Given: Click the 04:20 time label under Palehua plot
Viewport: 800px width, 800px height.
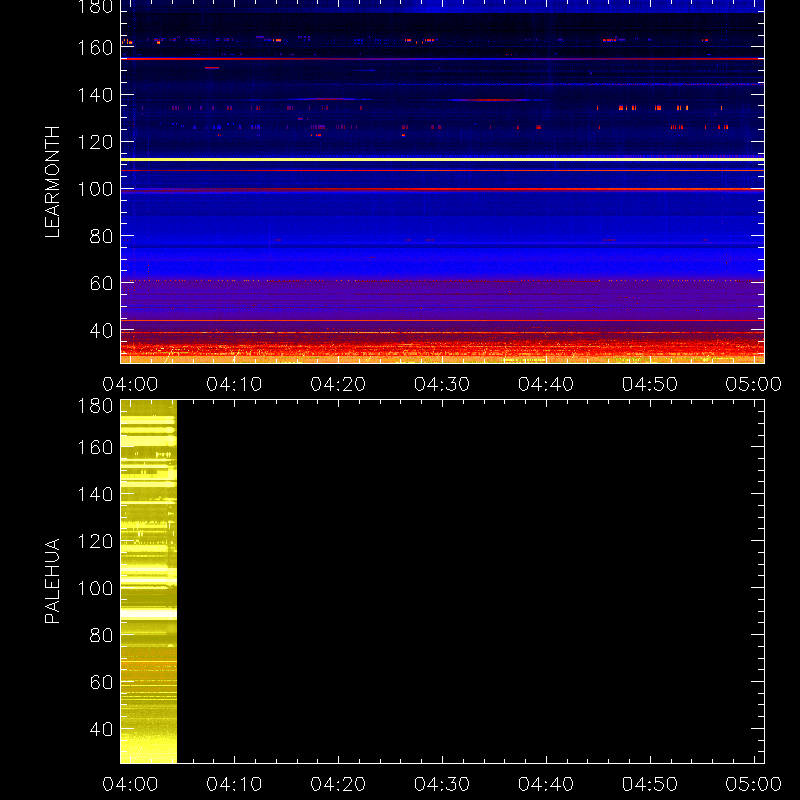Looking at the screenshot, I should coord(338,784).
